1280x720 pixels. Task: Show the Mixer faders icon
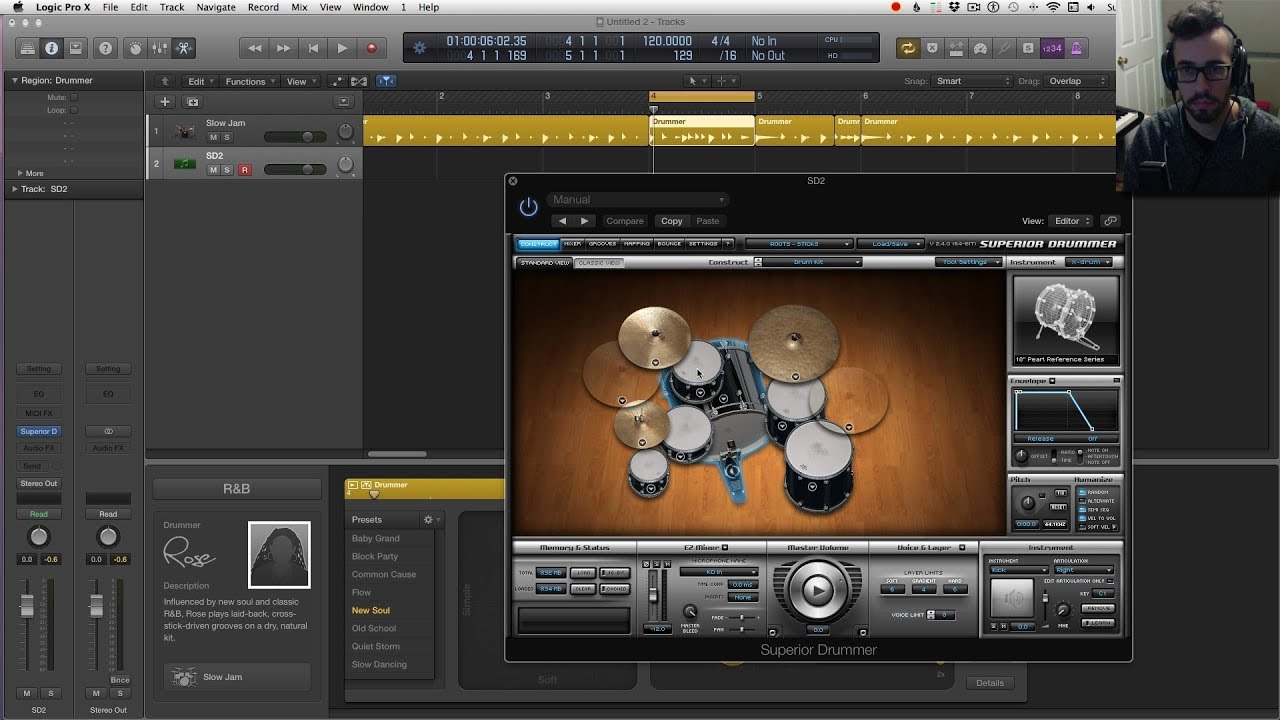point(159,48)
